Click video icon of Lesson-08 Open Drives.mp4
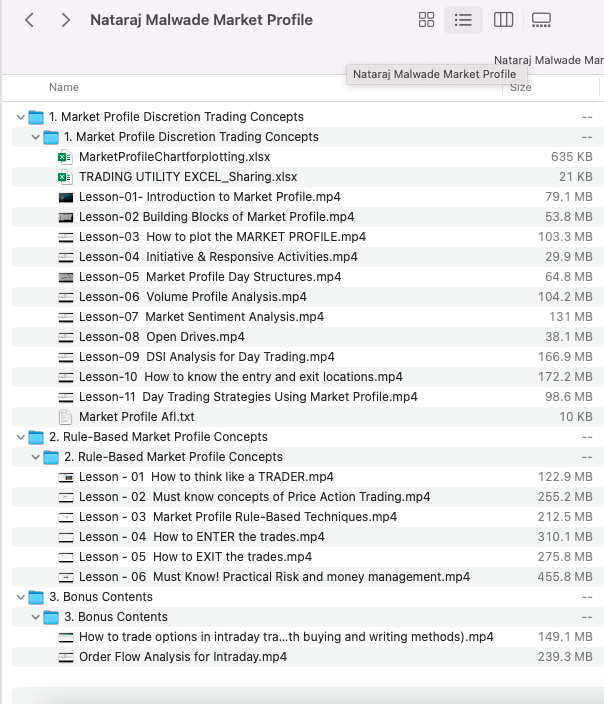 pyautogui.click(x=66, y=337)
